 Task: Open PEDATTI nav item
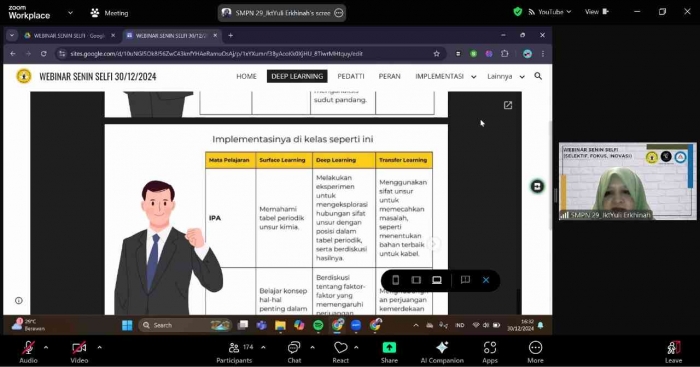tap(351, 76)
